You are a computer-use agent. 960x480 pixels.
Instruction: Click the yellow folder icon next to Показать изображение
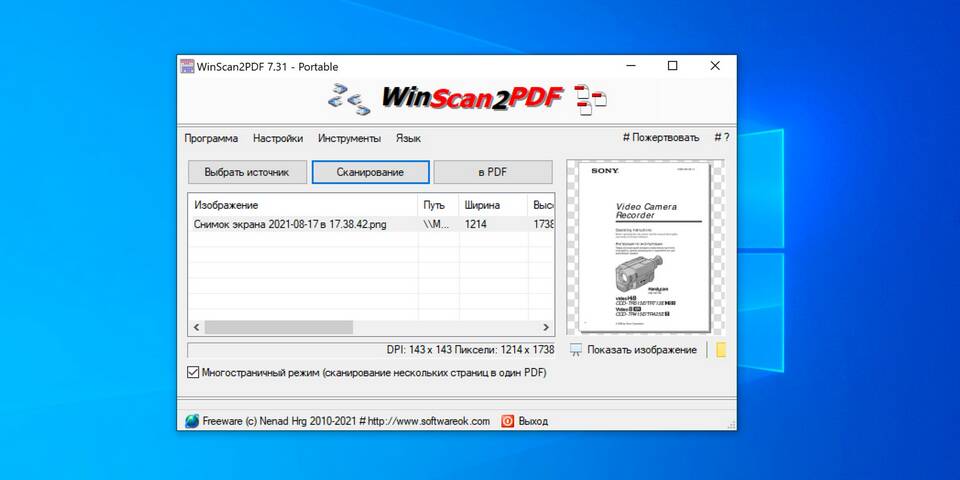pos(721,350)
